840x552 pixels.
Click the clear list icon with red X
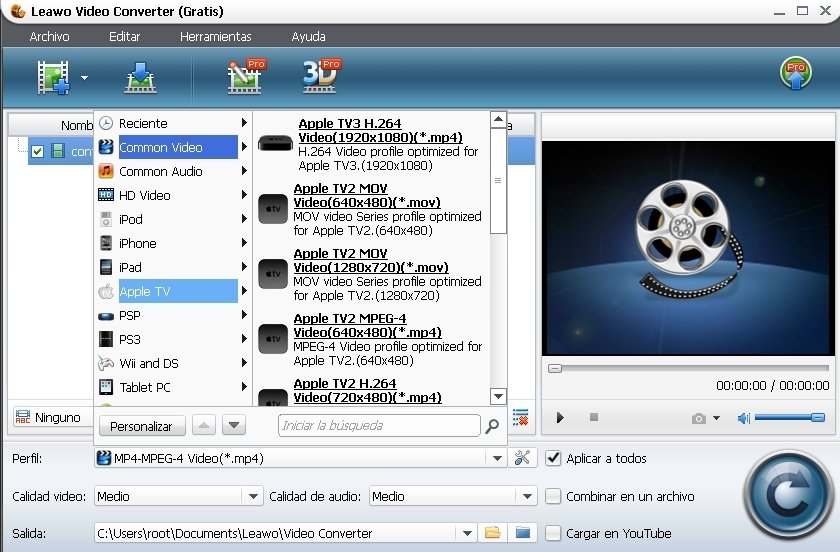coord(520,417)
